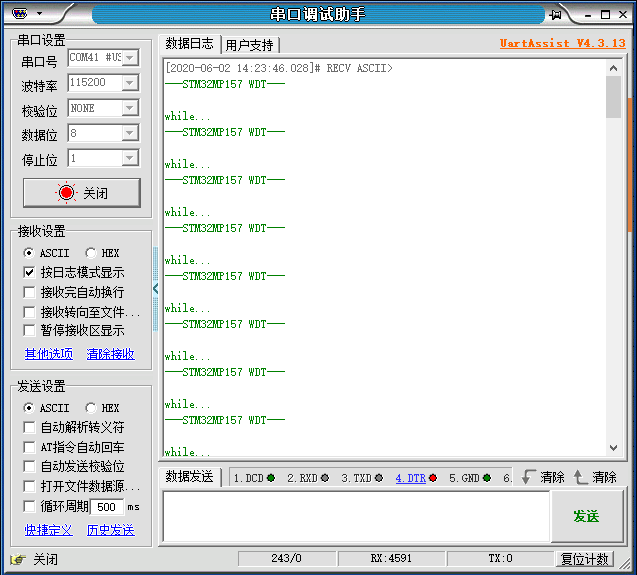637x575 pixels.
Task: Click the 500 ms cycle period field
Action: click(107, 507)
